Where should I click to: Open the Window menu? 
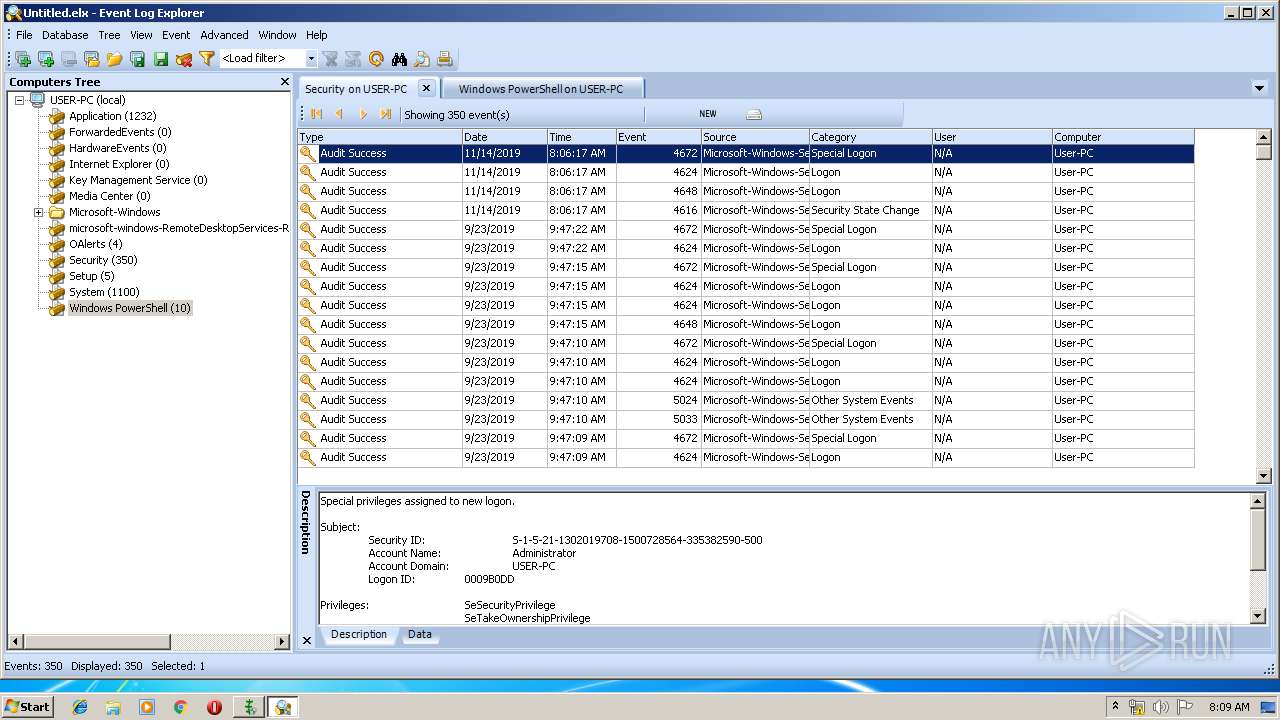277,35
